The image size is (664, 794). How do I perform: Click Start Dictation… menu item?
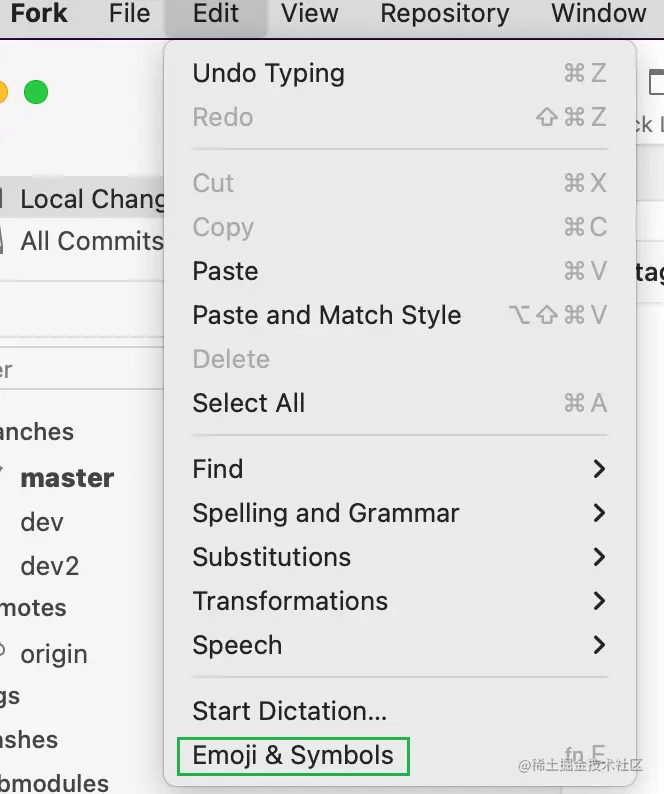(x=290, y=711)
